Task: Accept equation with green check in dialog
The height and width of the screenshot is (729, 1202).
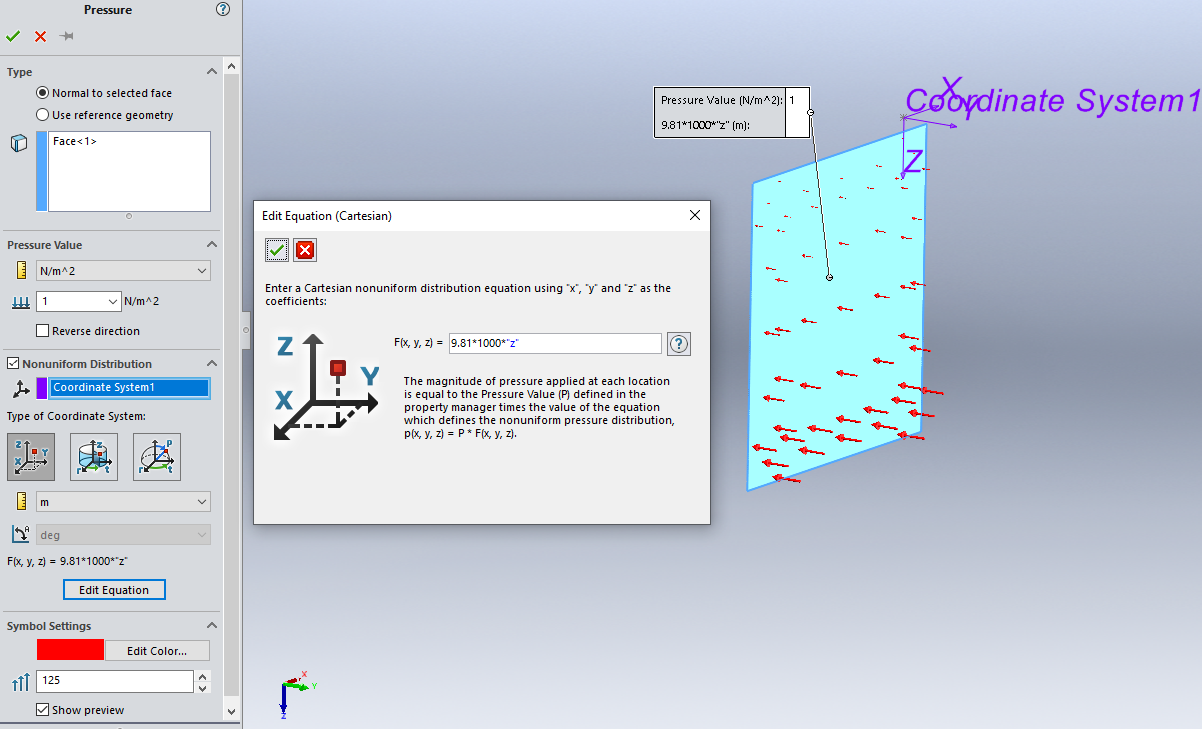Action: (277, 250)
